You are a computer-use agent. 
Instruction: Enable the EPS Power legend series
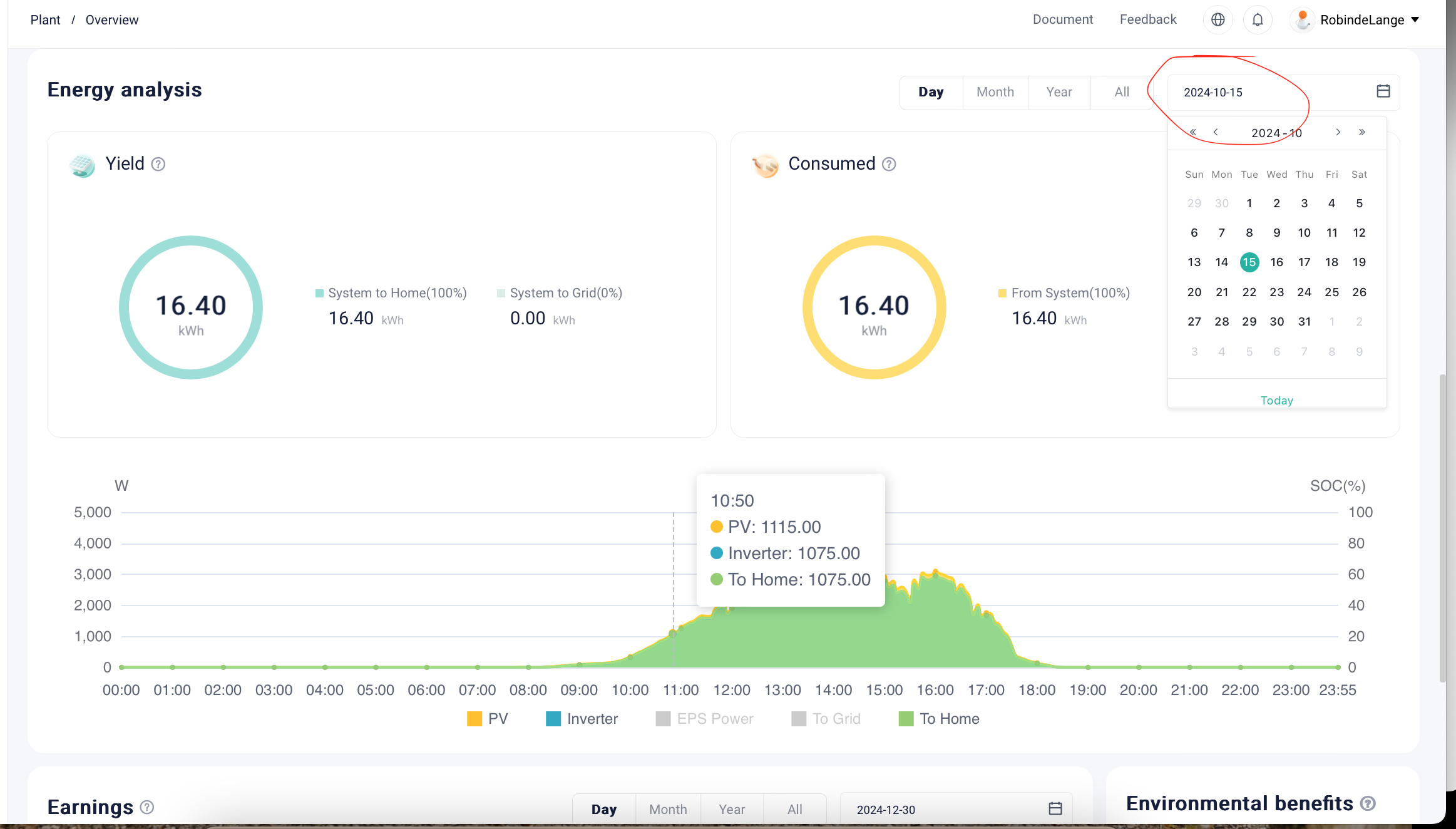coord(705,719)
